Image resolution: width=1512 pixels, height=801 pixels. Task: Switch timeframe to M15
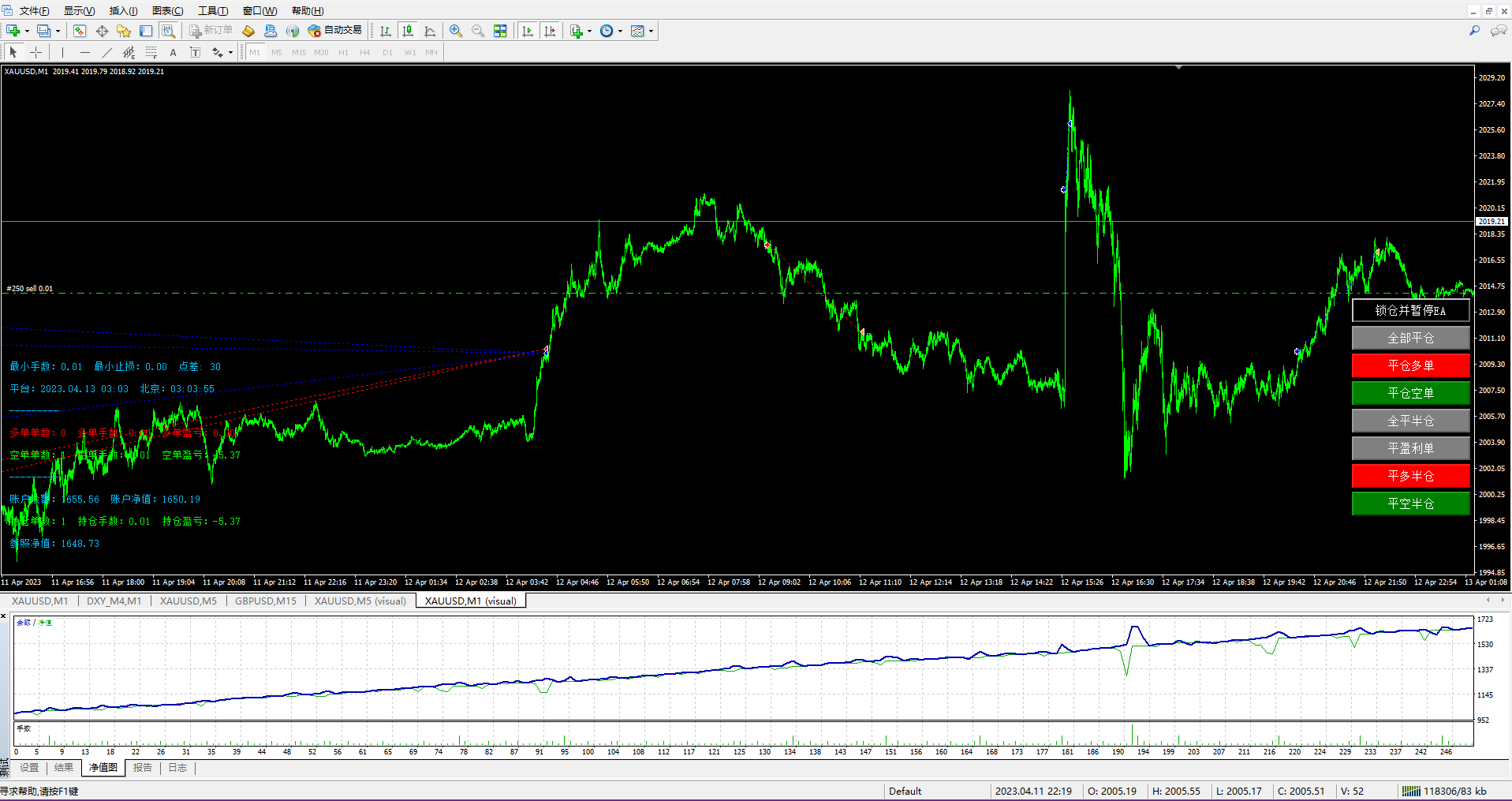299,53
